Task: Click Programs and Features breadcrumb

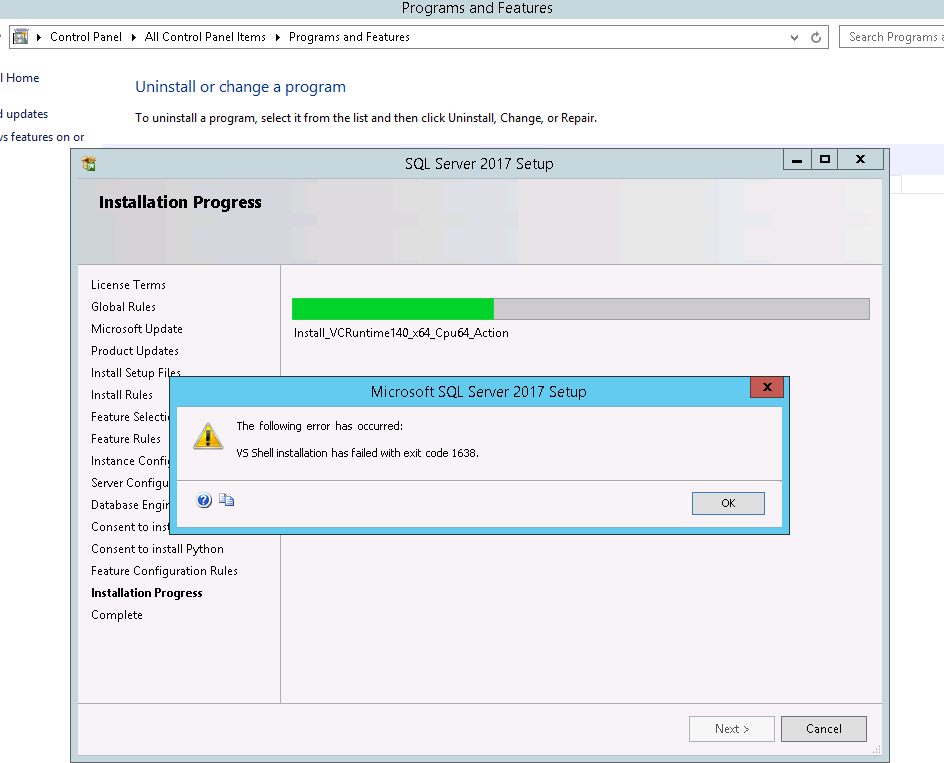Action: tap(349, 37)
